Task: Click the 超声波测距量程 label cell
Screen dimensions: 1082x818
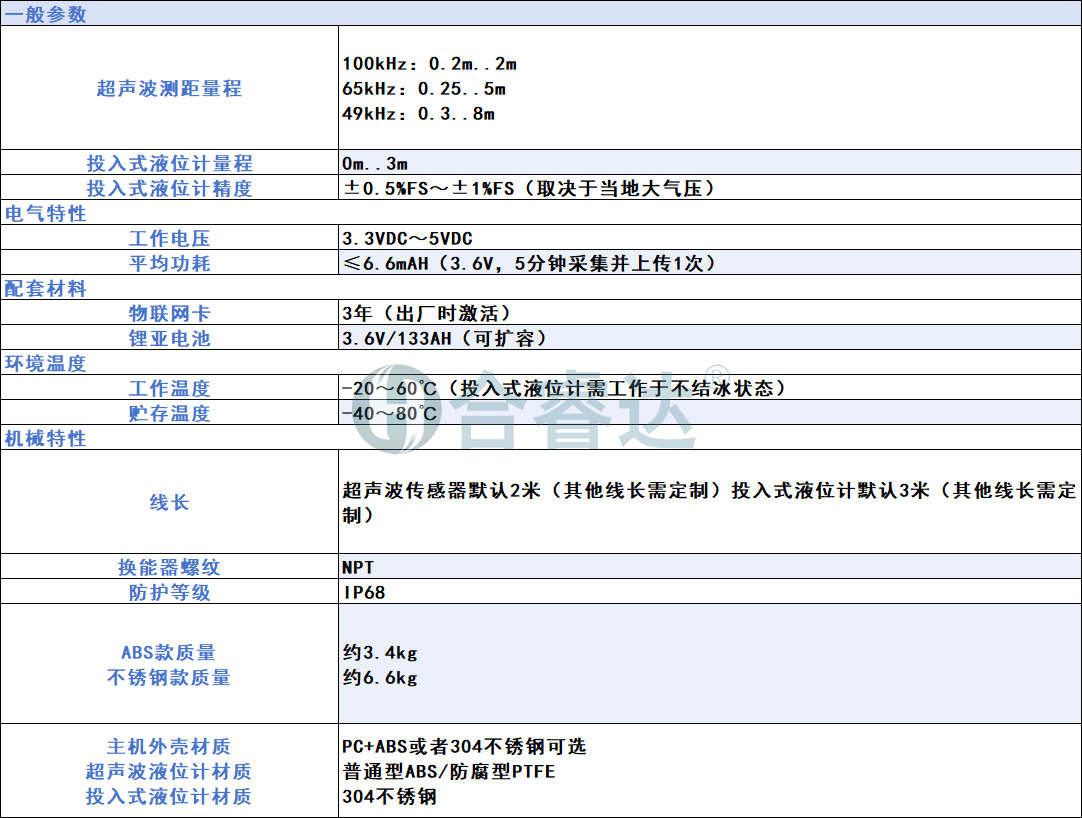Action: pos(169,89)
